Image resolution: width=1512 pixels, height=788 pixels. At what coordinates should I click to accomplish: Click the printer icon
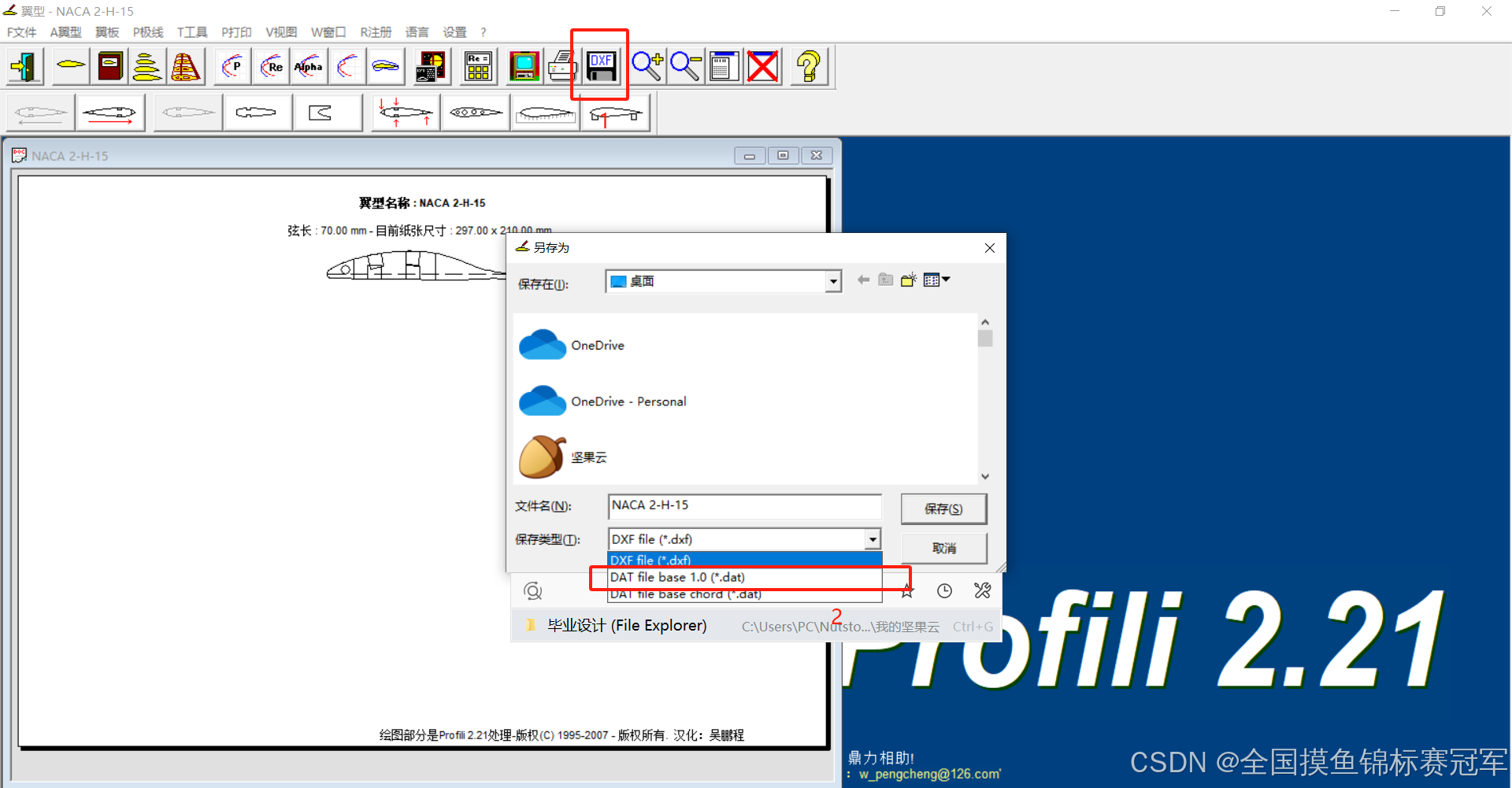562,66
